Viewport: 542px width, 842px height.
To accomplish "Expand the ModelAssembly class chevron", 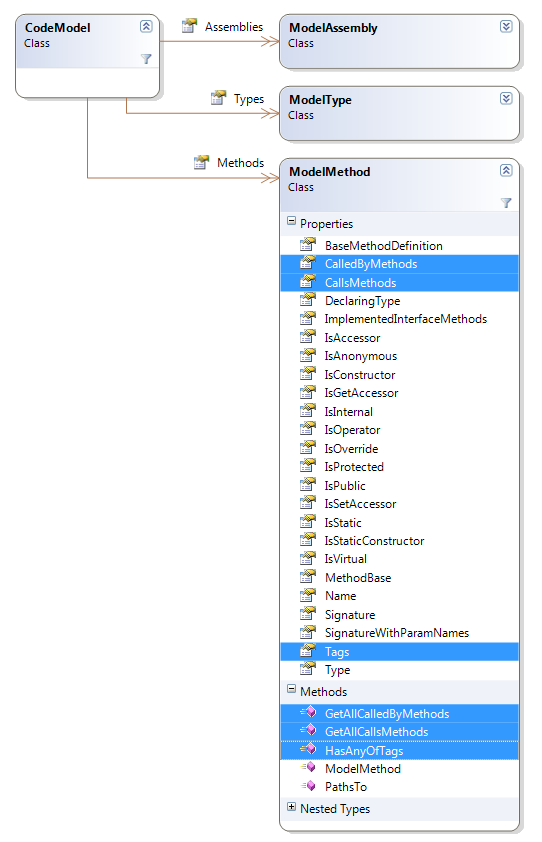I will pos(506,26).
